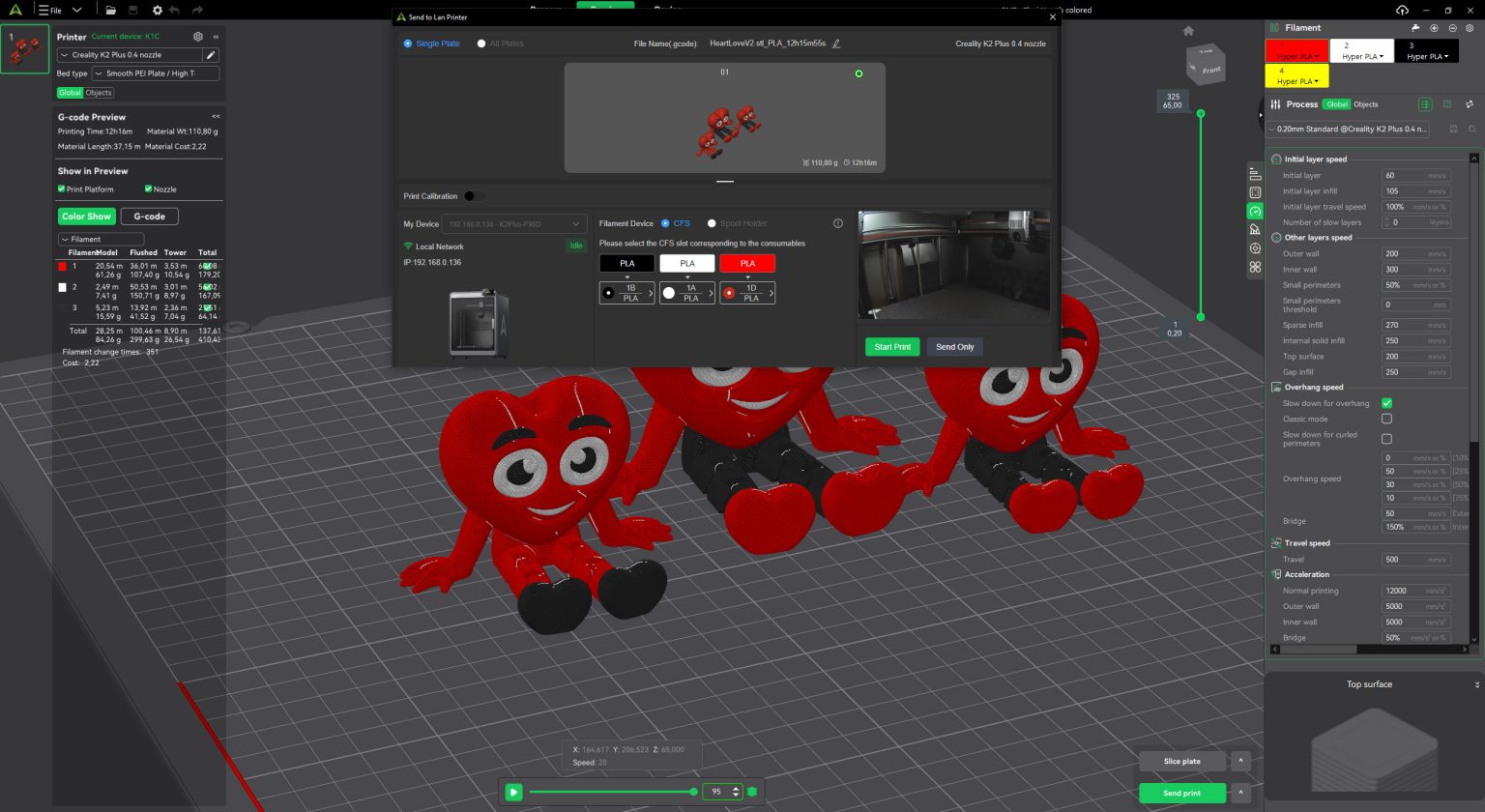Click the add filament plus icon

point(1434,28)
